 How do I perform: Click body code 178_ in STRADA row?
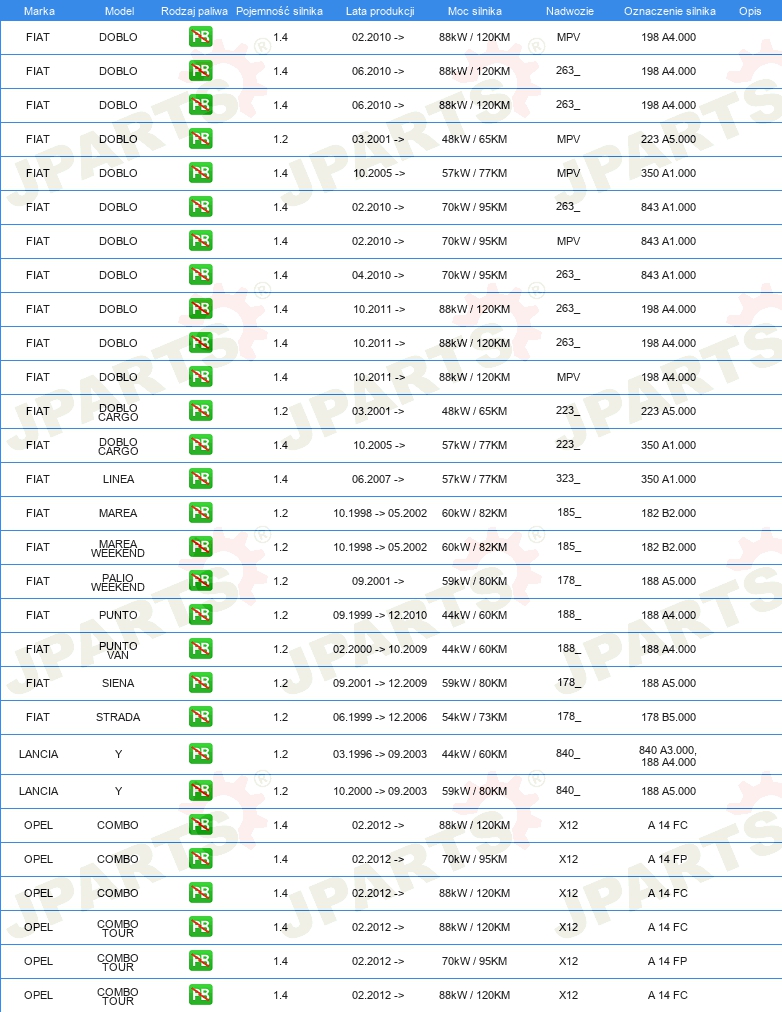pyautogui.click(x=569, y=716)
